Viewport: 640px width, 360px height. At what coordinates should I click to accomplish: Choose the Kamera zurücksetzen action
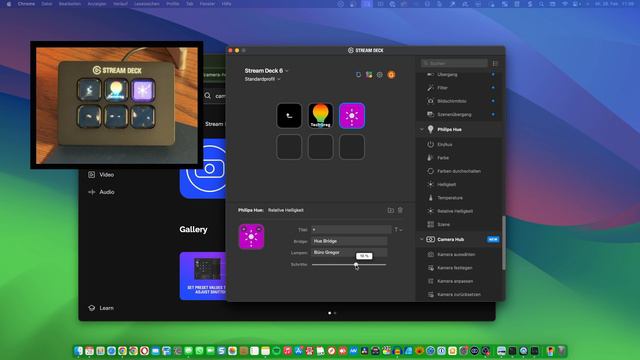click(x=459, y=294)
